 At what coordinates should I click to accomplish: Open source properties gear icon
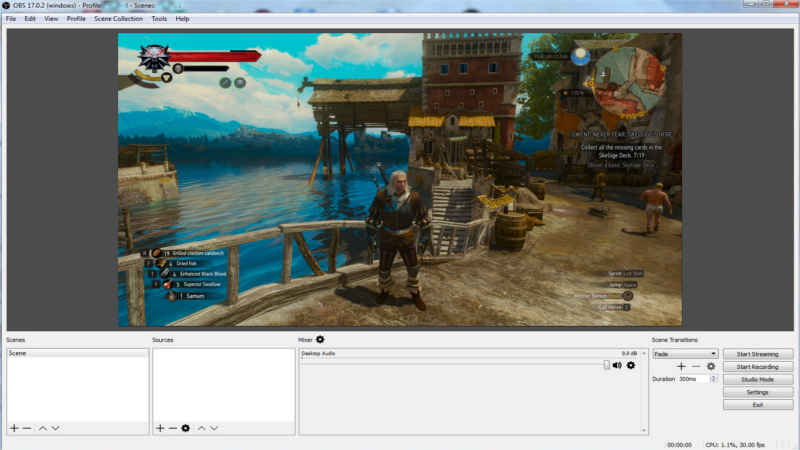click(186, 428)
